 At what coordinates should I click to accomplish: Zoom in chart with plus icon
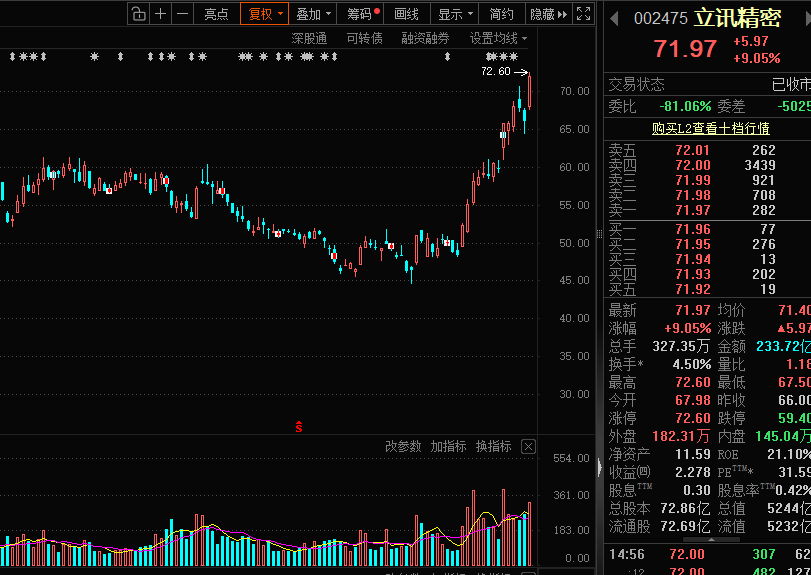pyautogui.click(x=160, y=14)
